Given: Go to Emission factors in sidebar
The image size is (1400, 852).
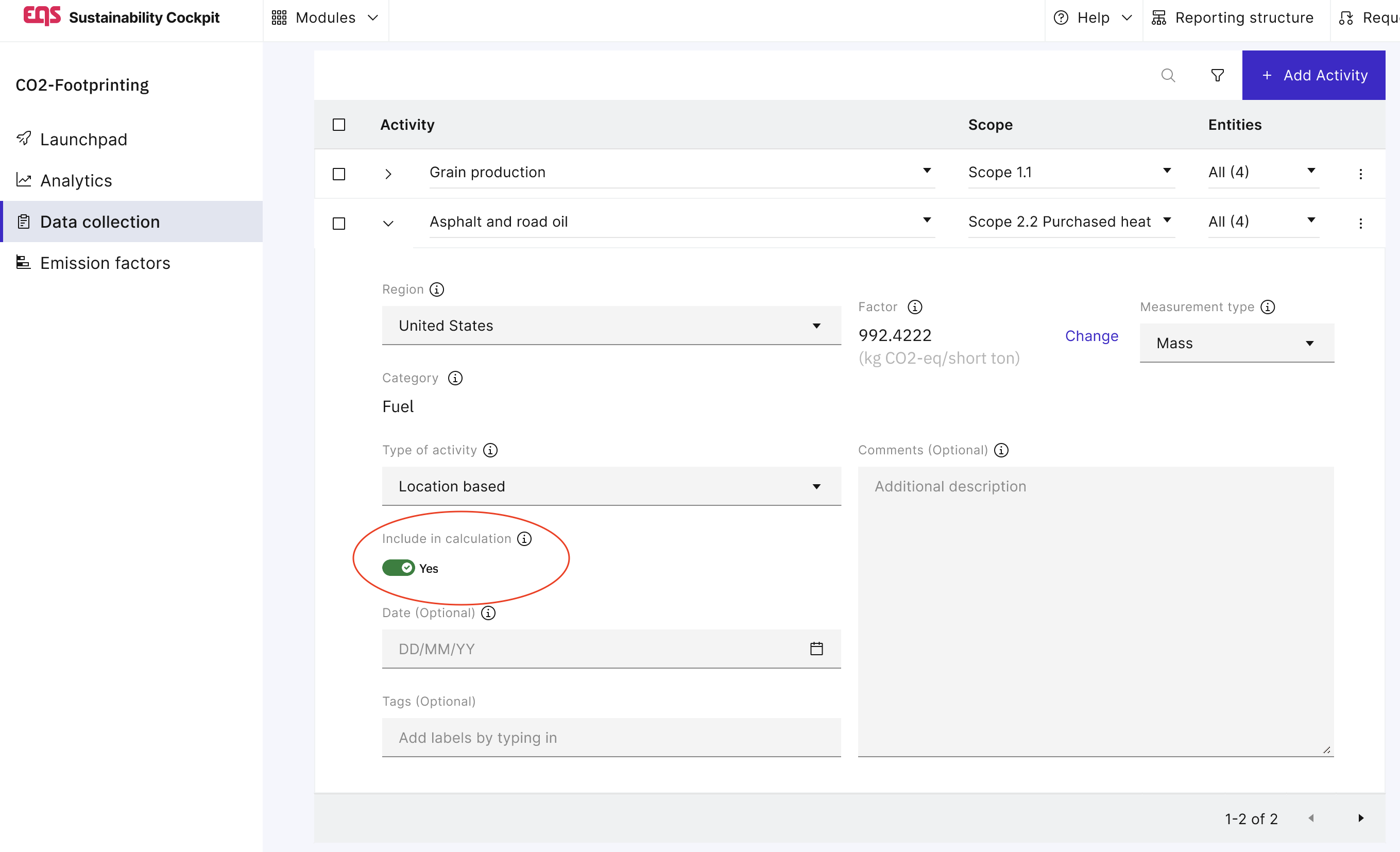Looking at the screenshot, I should [x=105, y=263].
